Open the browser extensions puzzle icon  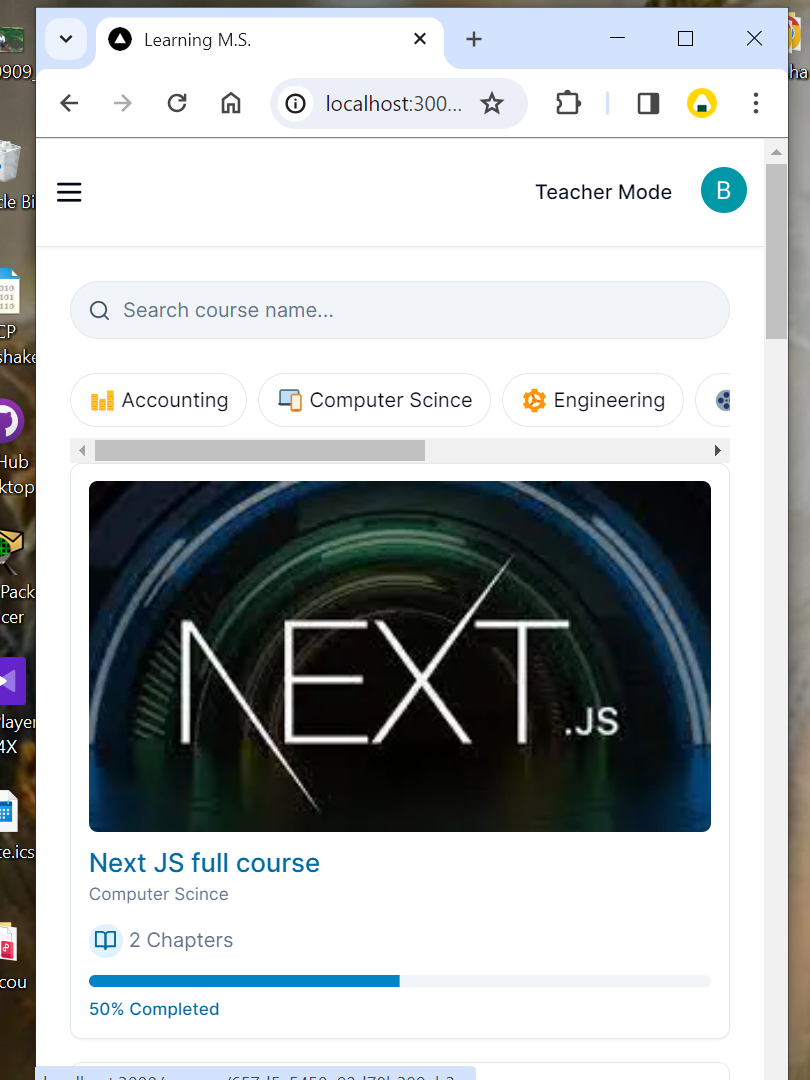coord(568,103)
